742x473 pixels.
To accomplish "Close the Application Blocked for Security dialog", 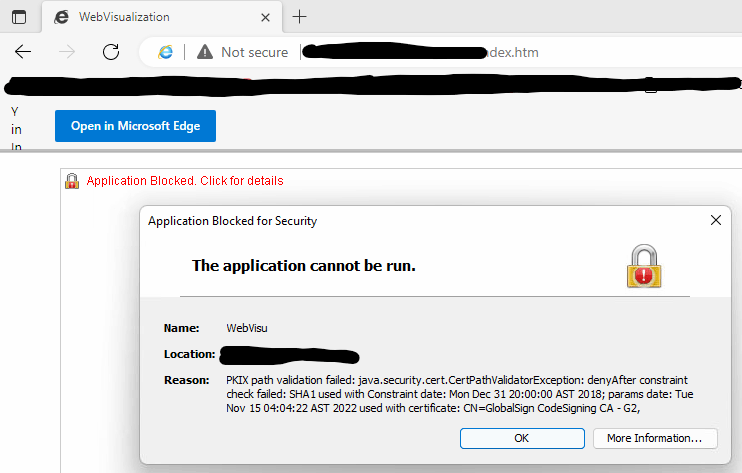I will [x=716, y=220].
